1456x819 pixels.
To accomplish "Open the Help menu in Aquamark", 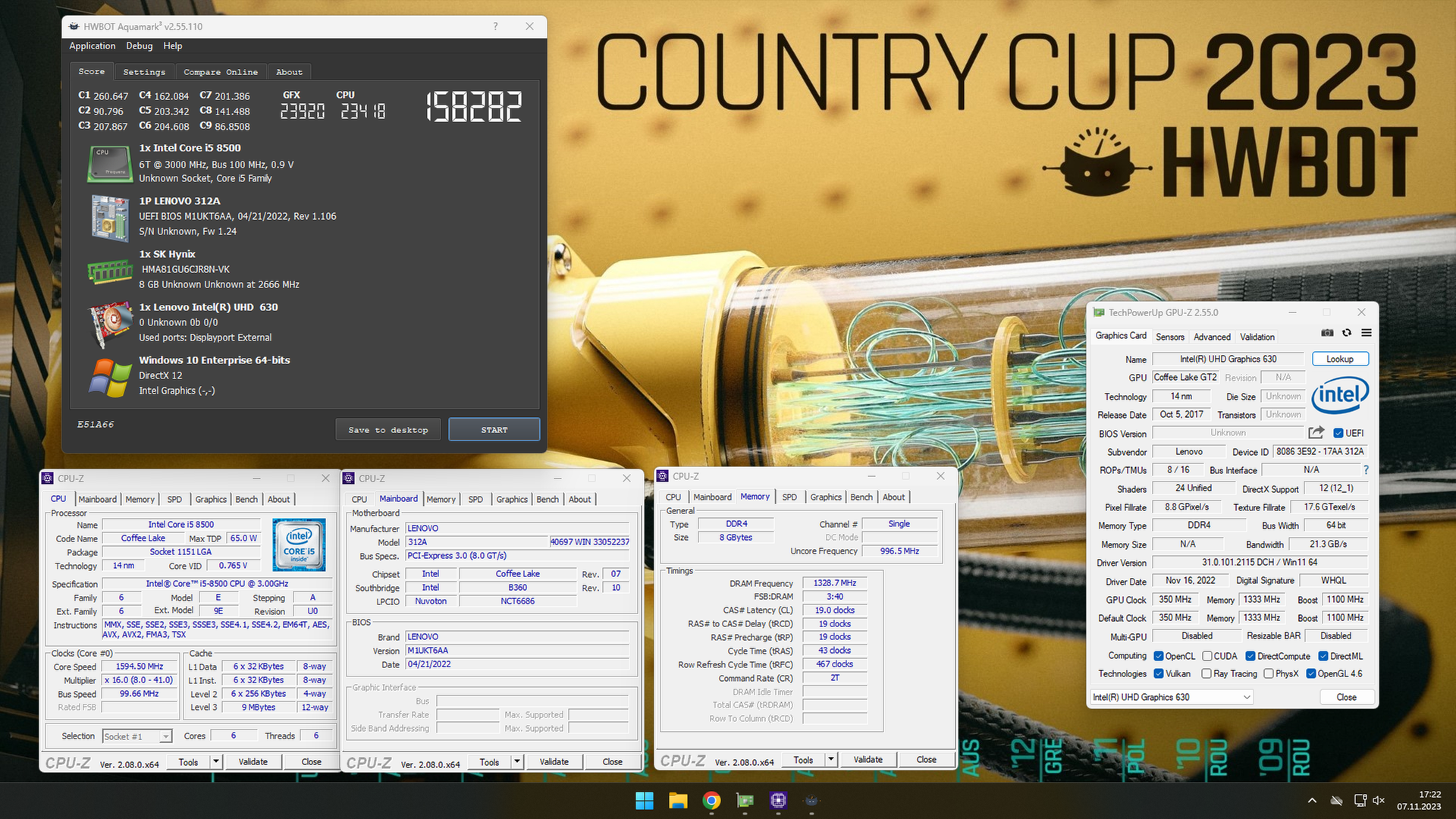I will [x=173, y=46].
